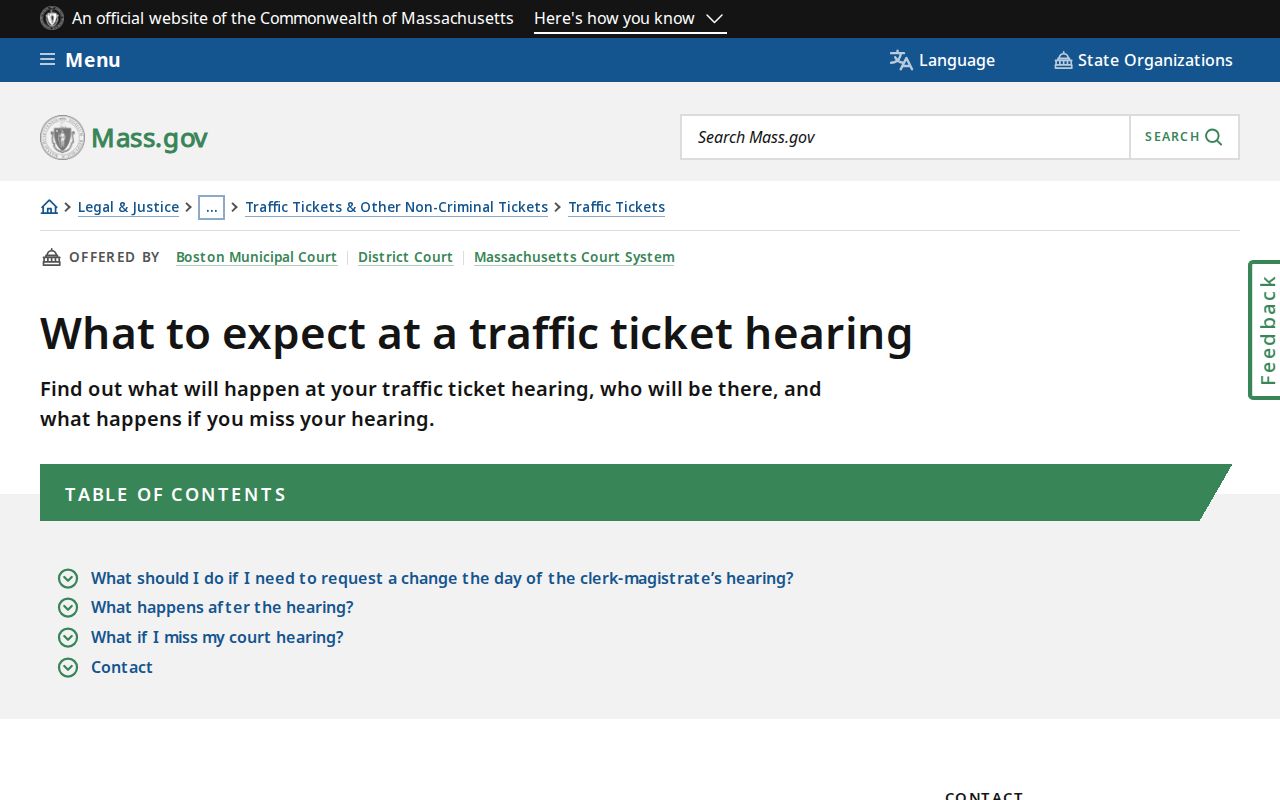
Task: Click the District Court link
Action: [x=405, y=257]
